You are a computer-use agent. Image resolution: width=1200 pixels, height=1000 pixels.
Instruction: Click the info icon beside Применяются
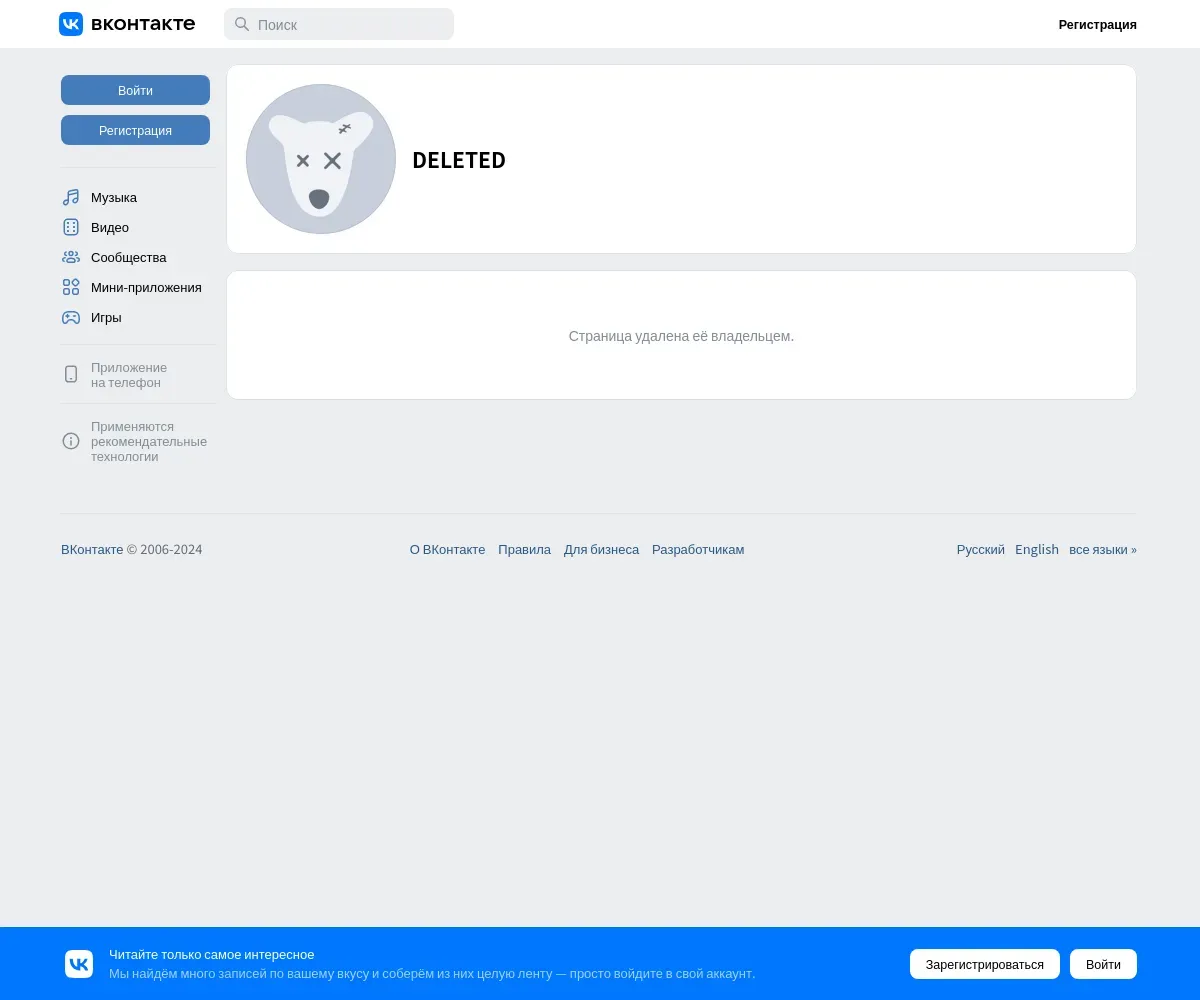71,441
